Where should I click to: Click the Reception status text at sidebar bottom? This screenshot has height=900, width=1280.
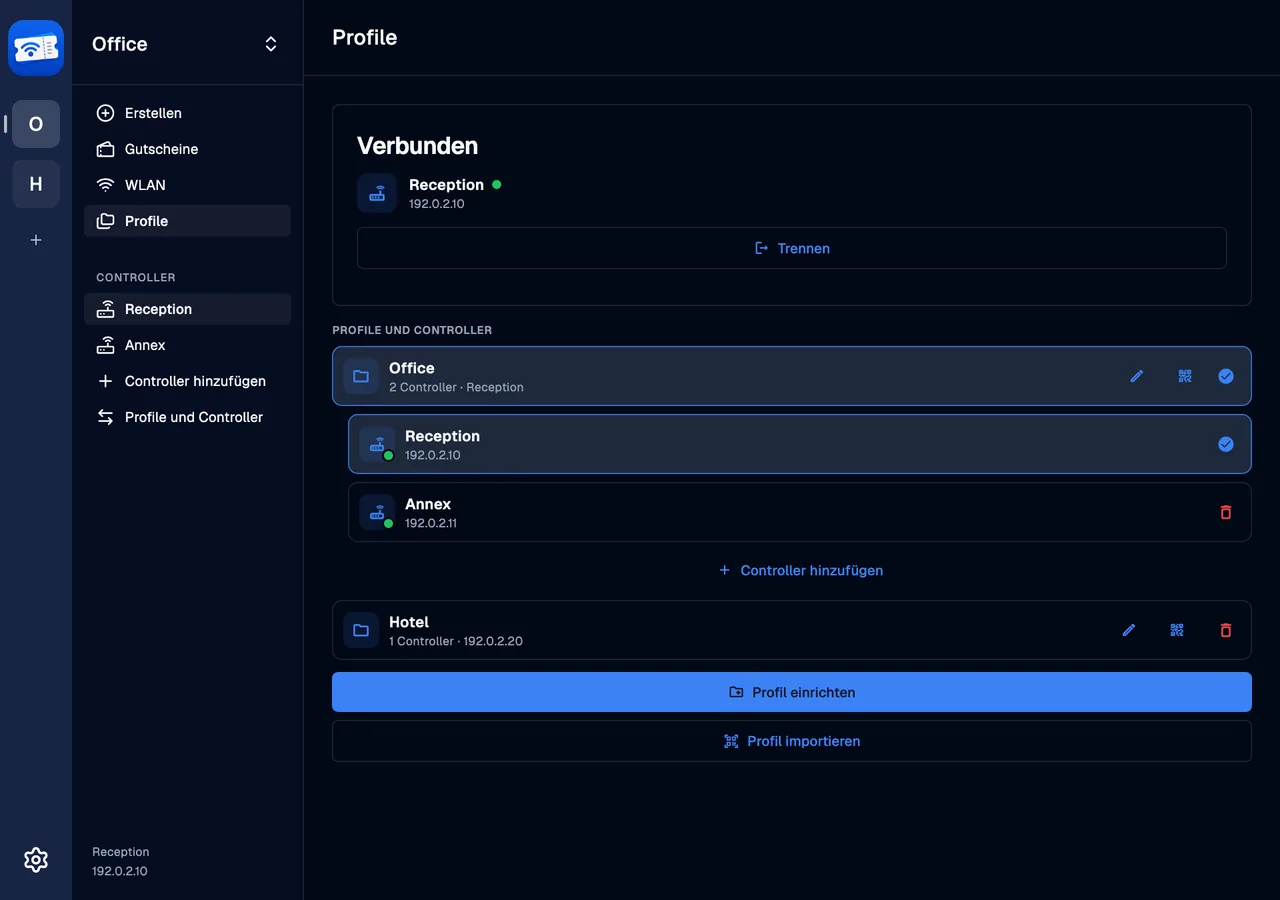(x=121, y=852)
